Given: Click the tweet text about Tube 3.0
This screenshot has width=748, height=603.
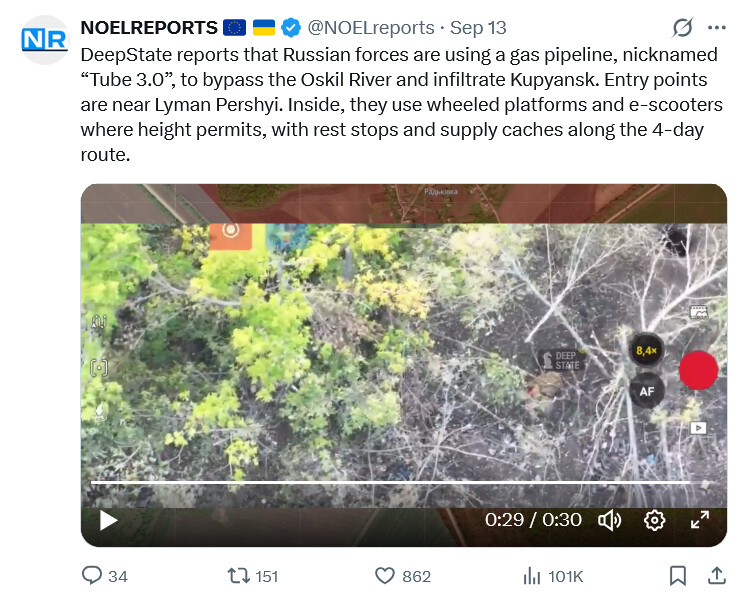Looking at the screenshot, I should tap(400, 104).
